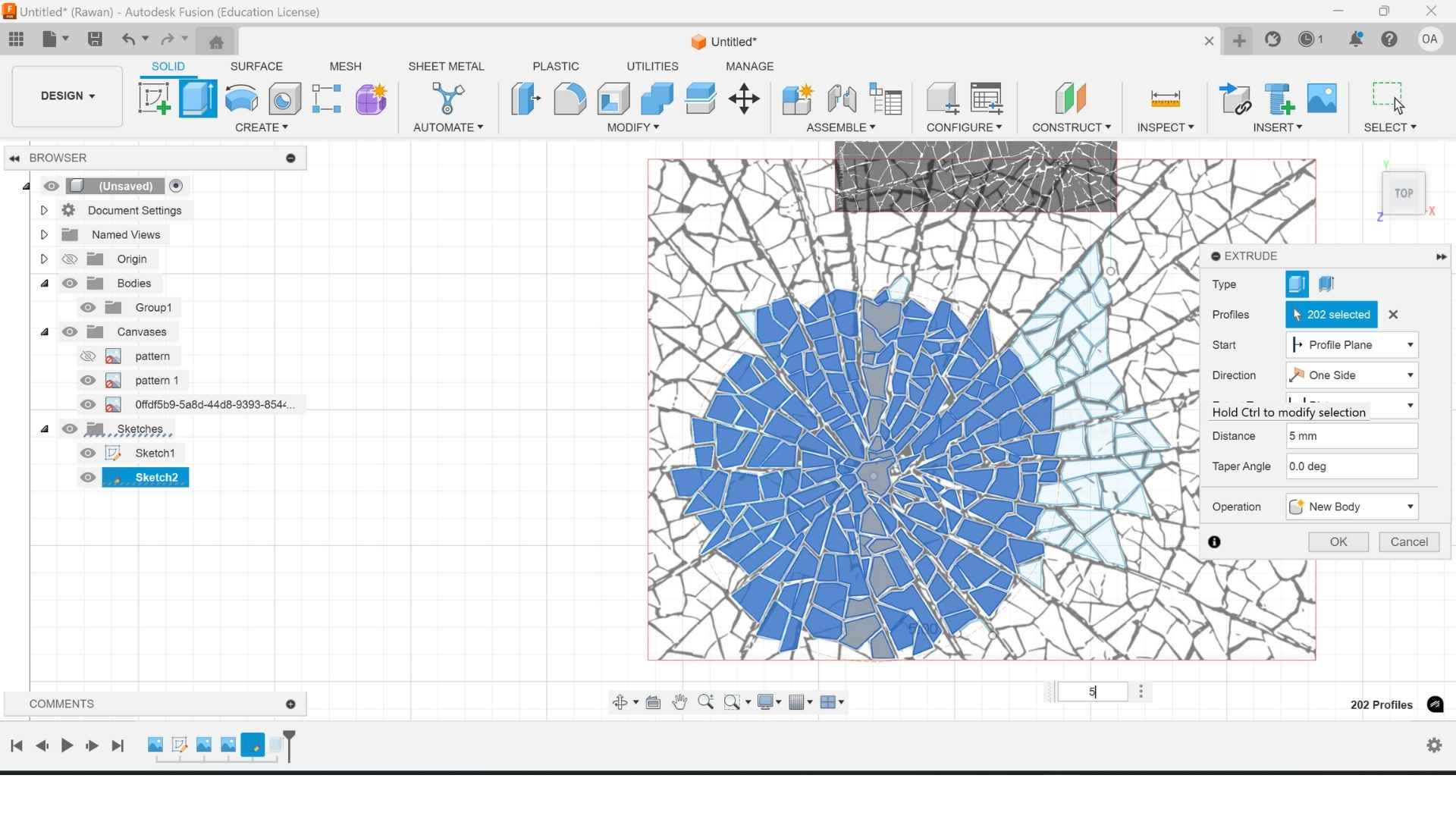Click OK in the Extrude dialog
The image size is (1456, 819).
(1338, 542)
